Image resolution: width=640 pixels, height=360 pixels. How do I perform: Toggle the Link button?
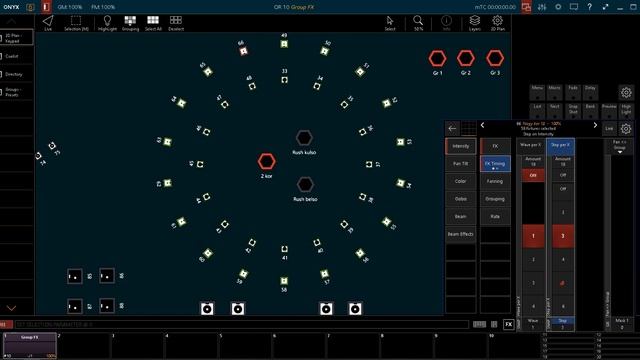point(609,129)
